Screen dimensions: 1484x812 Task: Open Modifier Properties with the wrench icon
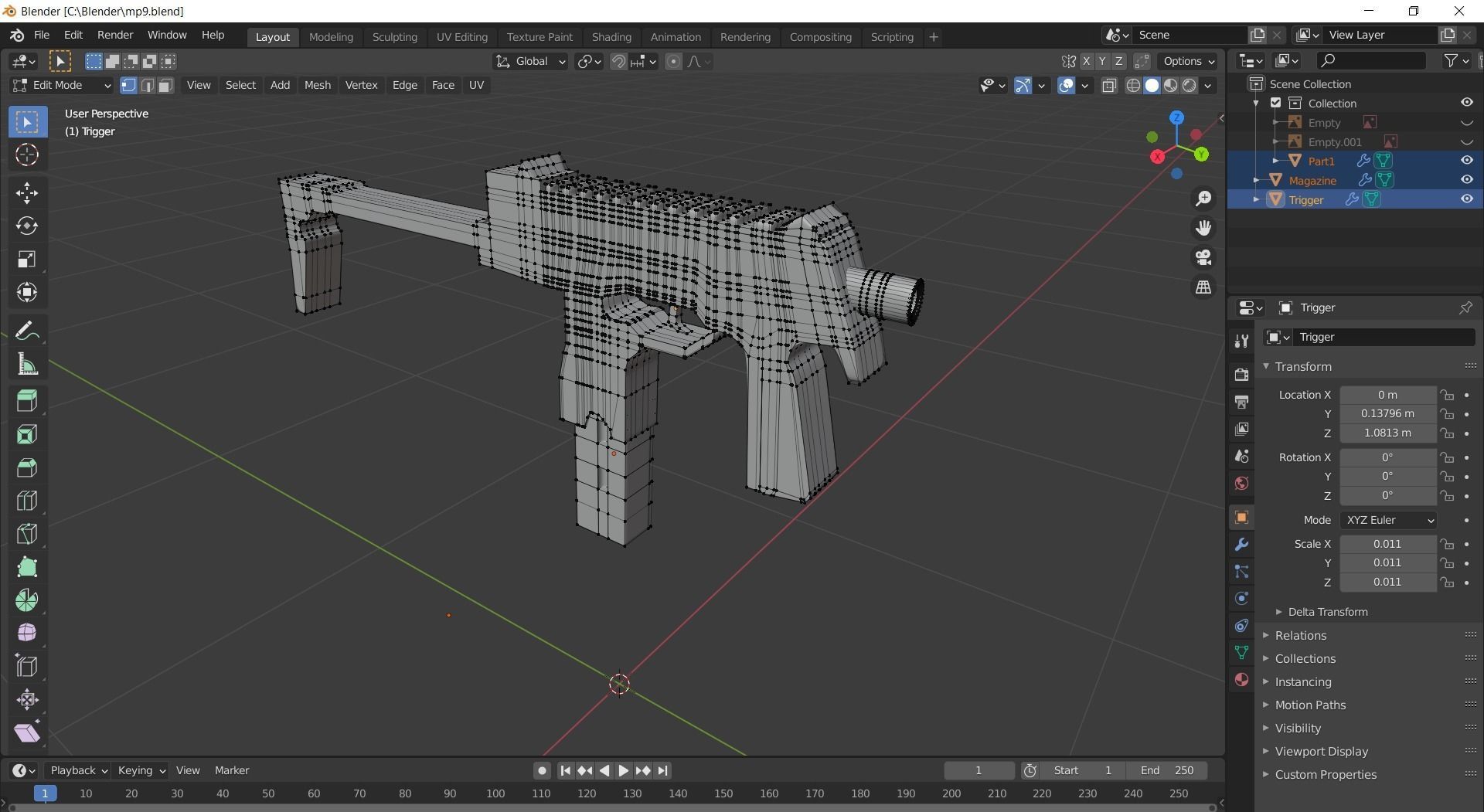[1241, 544]
